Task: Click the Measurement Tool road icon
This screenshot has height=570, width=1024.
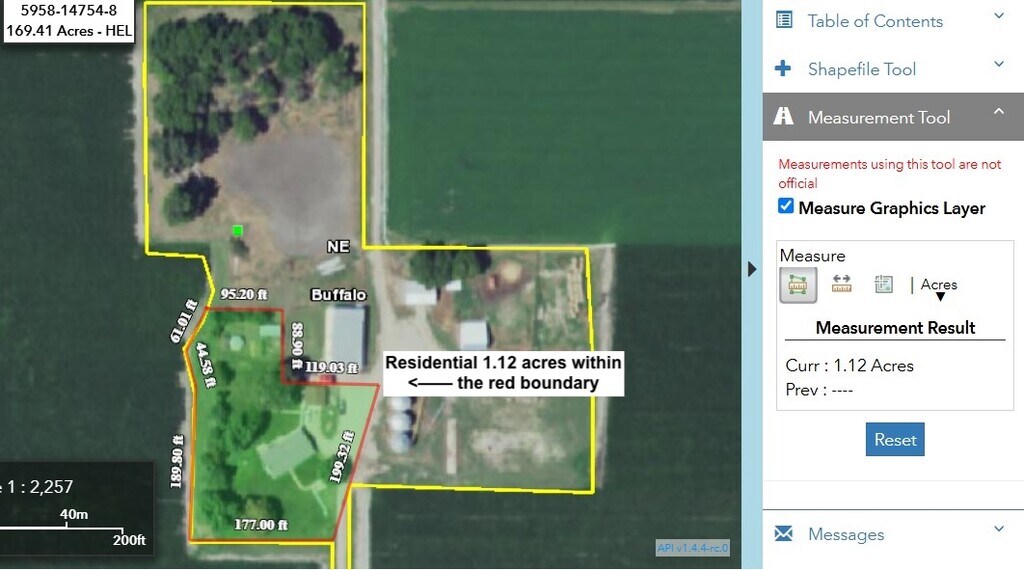Action: [x=783, y=116]
